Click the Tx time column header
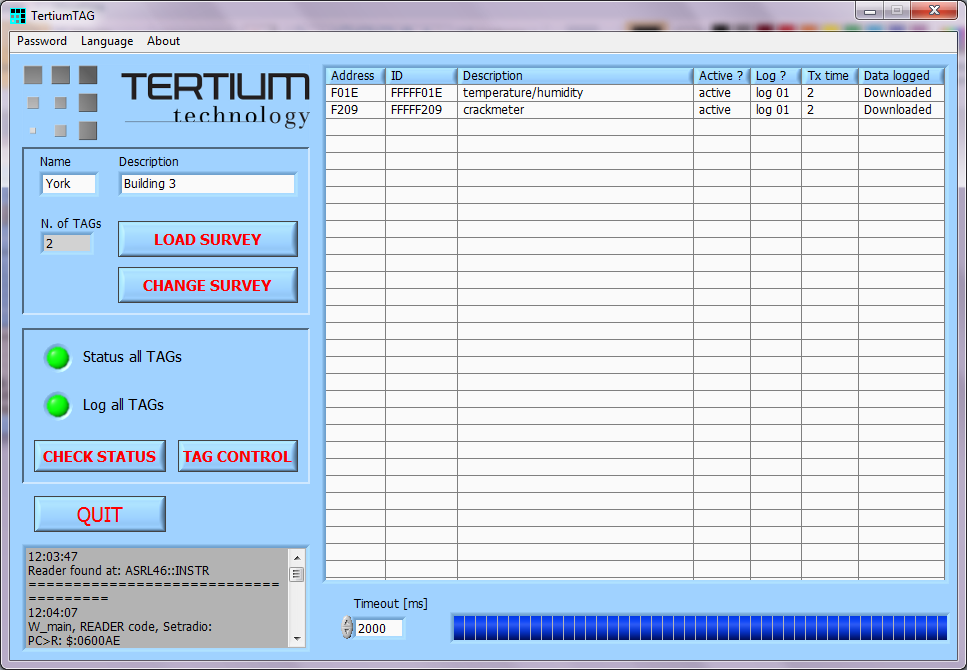 (829, 76)
